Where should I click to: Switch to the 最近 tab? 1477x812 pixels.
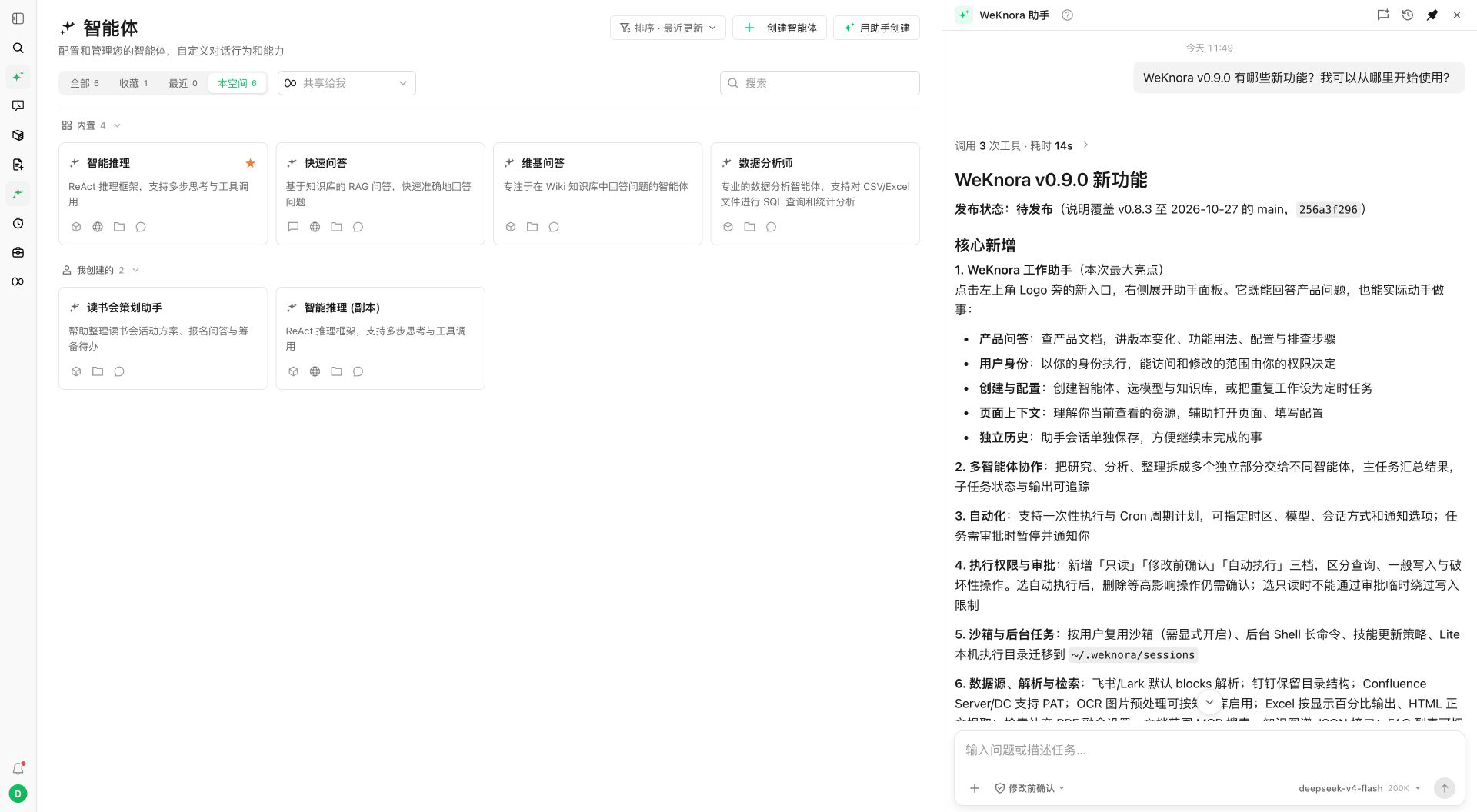(183, 83)
